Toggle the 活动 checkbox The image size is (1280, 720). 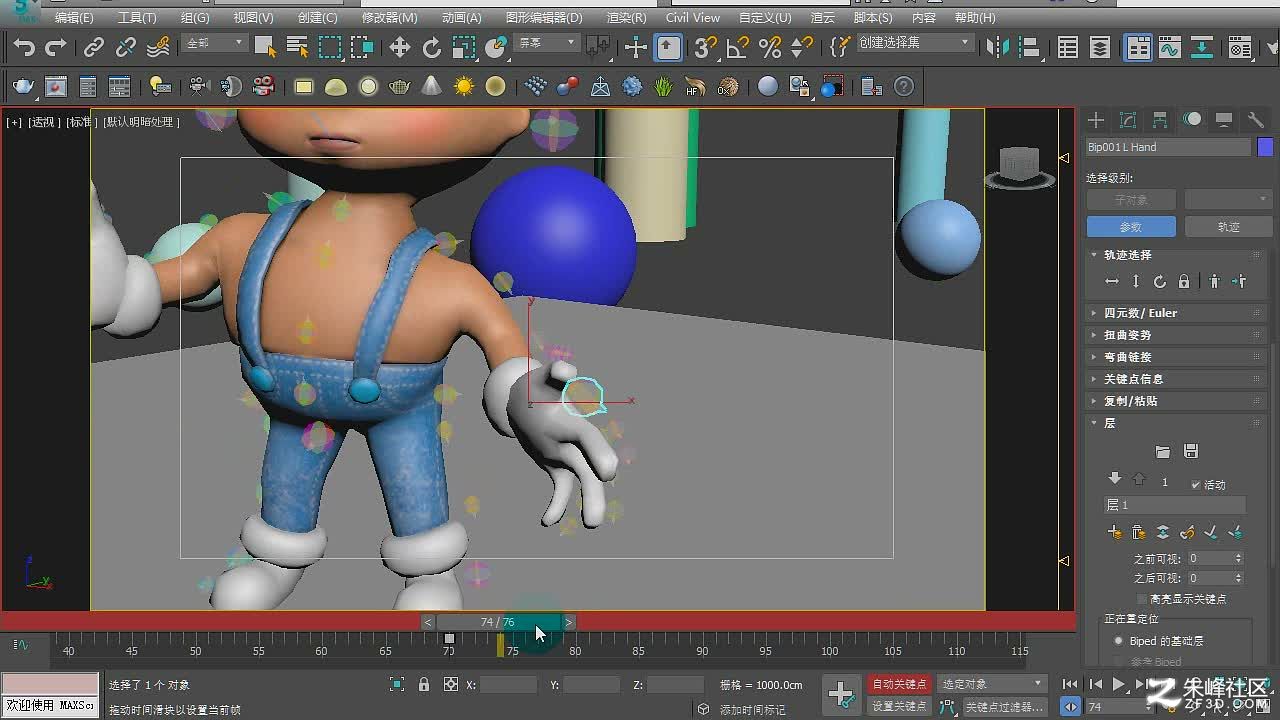point(1196,485)
